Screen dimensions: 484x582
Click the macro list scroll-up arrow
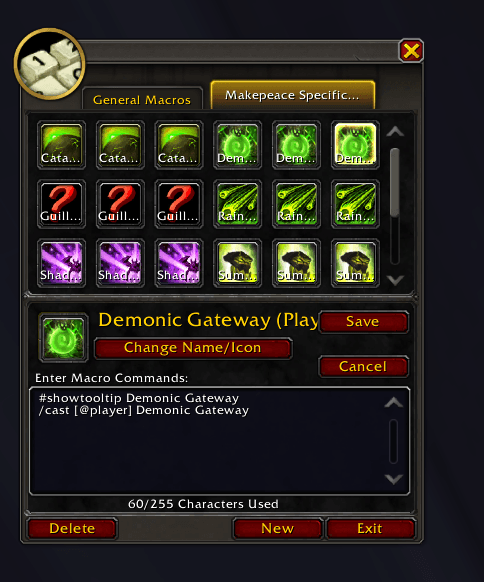point(395,131)
